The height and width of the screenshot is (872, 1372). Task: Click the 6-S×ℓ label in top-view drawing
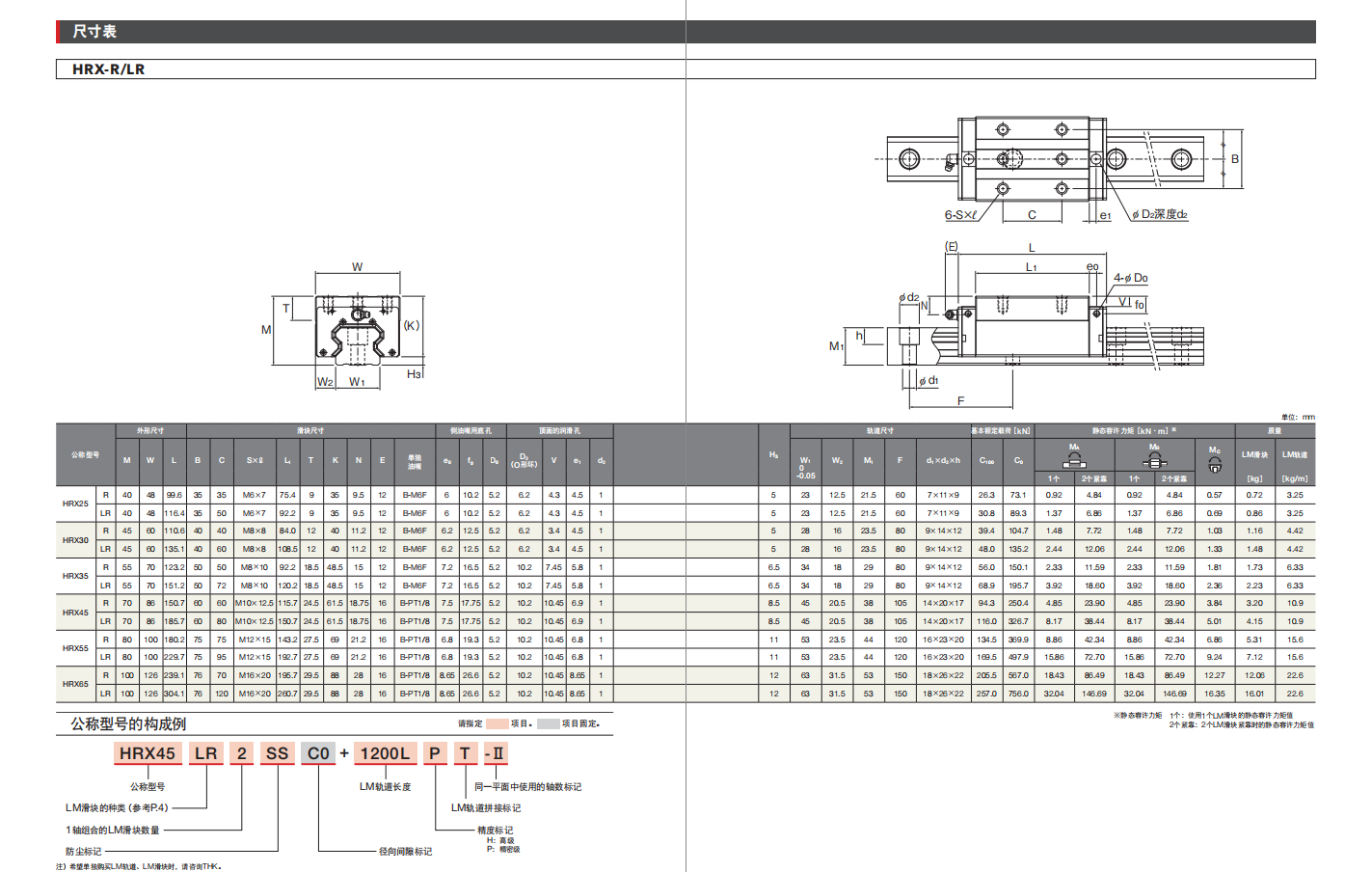click(x=960, y=215)
